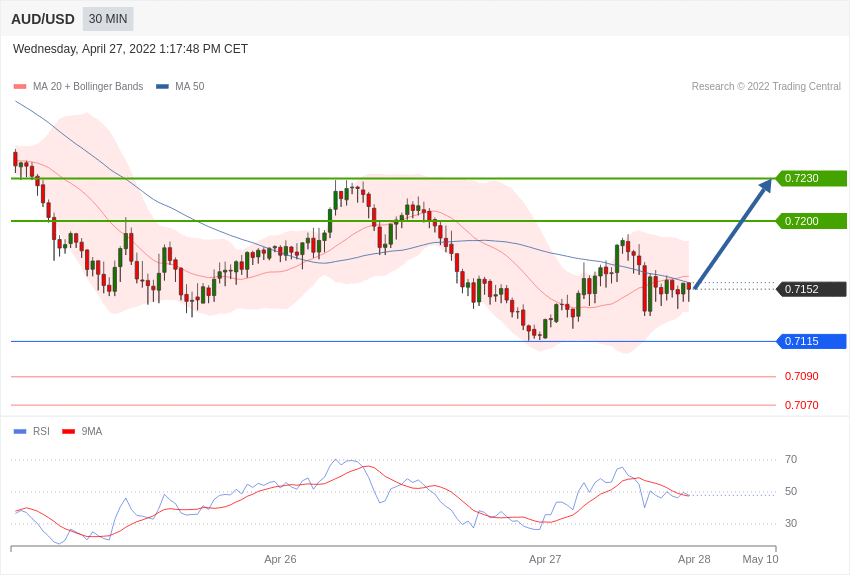Screen dimensions: 850x576
Task: Toggle the MA 50 legend label
Action: point(190,87)
